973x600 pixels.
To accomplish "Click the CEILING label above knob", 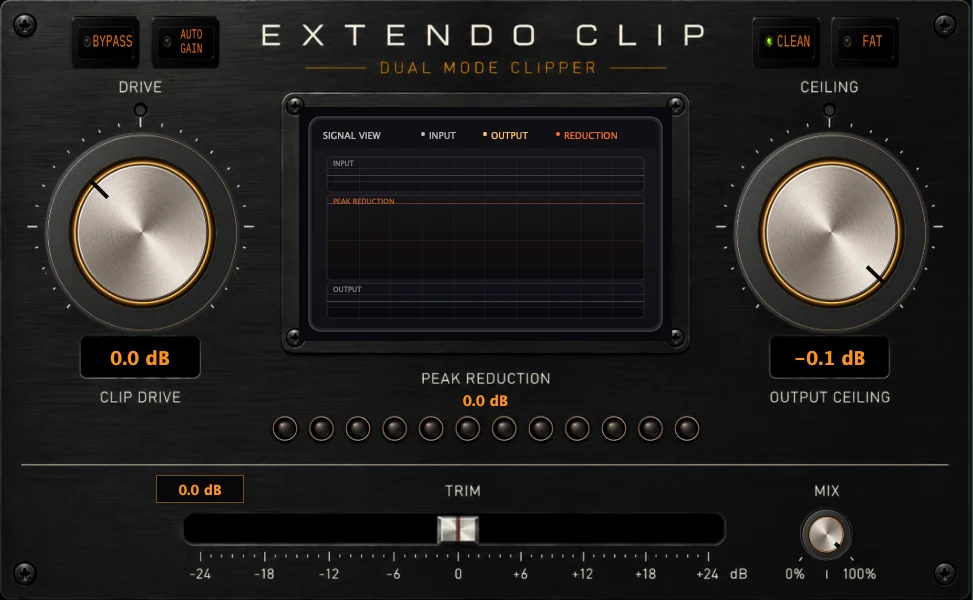I will tap(829, 87).
